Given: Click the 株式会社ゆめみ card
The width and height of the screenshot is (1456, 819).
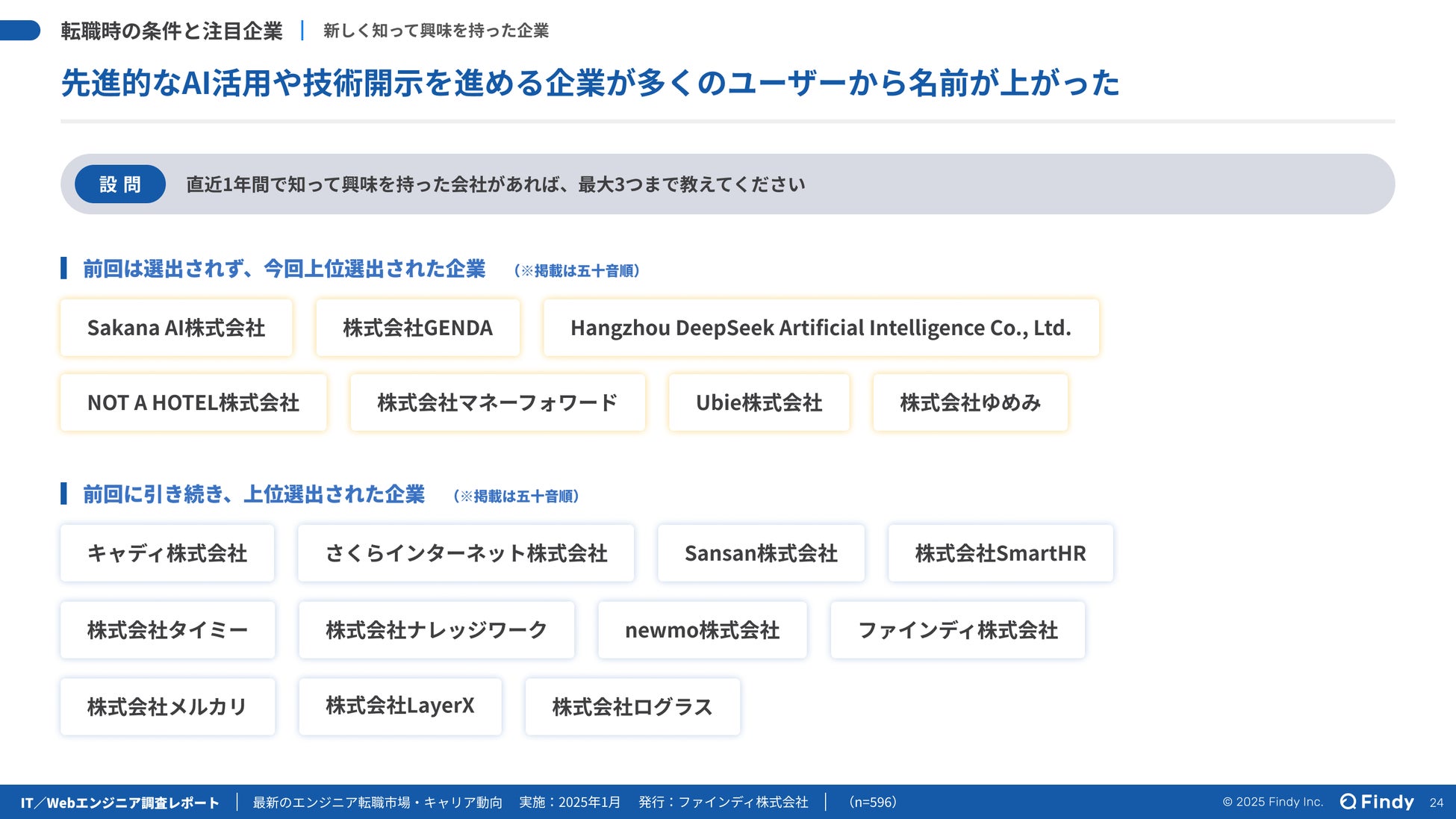Looking at the screenshot, I should (x=970, y=402).
